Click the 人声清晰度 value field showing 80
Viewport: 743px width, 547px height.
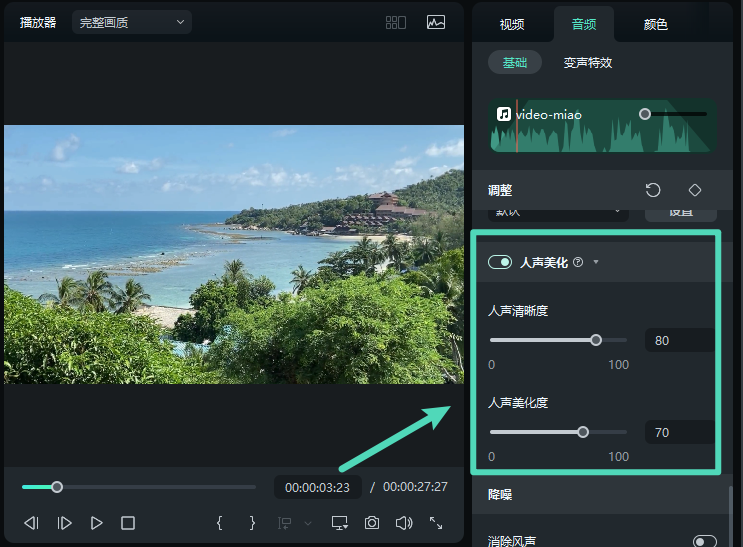click(680, 340)
